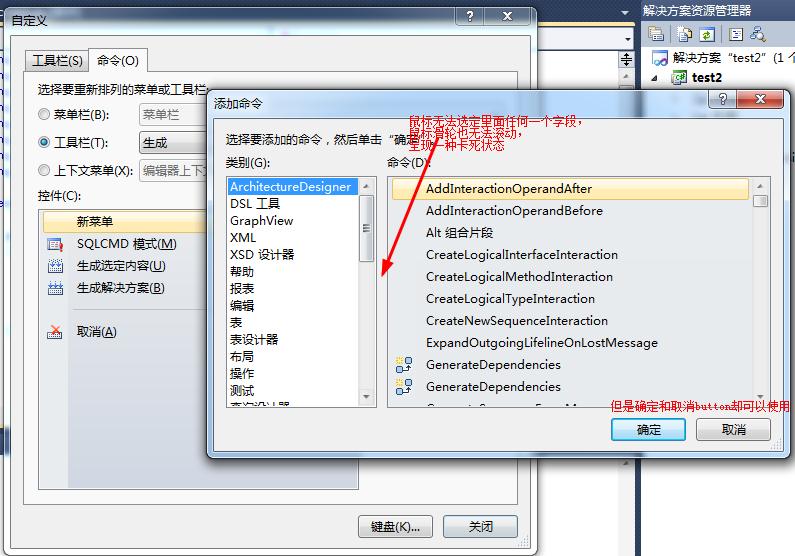Select the 工具栏(T) radio button
The image size is (795, 556).
44,142
